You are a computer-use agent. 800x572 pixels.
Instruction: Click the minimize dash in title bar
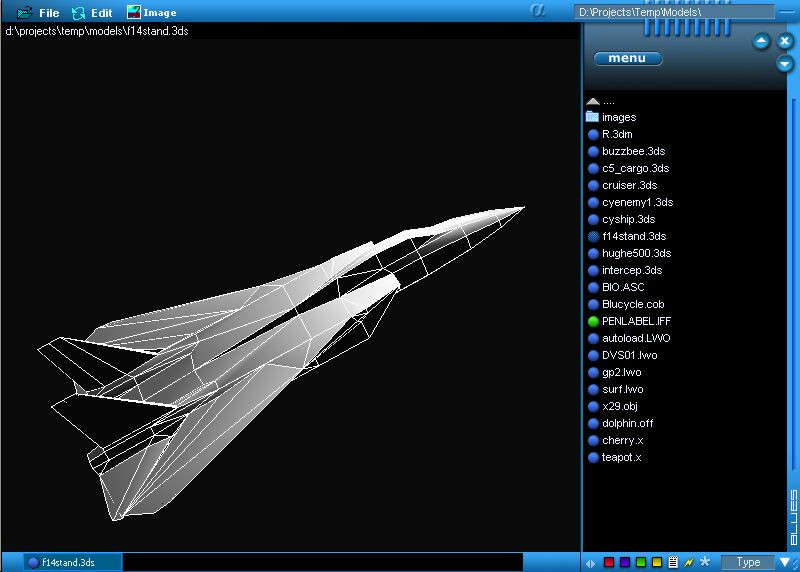pyautogui.click(x=786, y=11)
